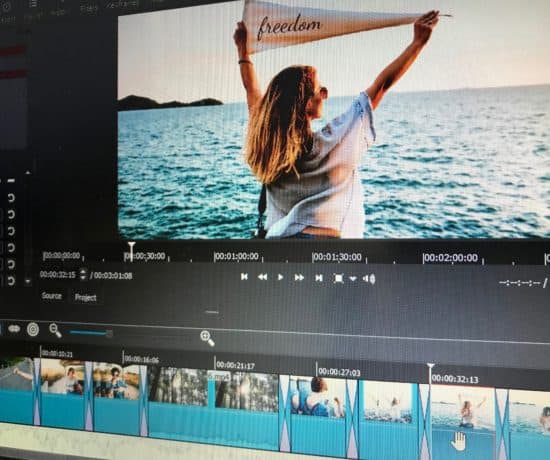Viewport: 550px width, 460px height.
Task: Select the clip of man sitting by car
Action: pyautogui.click(x=63, y=394)
